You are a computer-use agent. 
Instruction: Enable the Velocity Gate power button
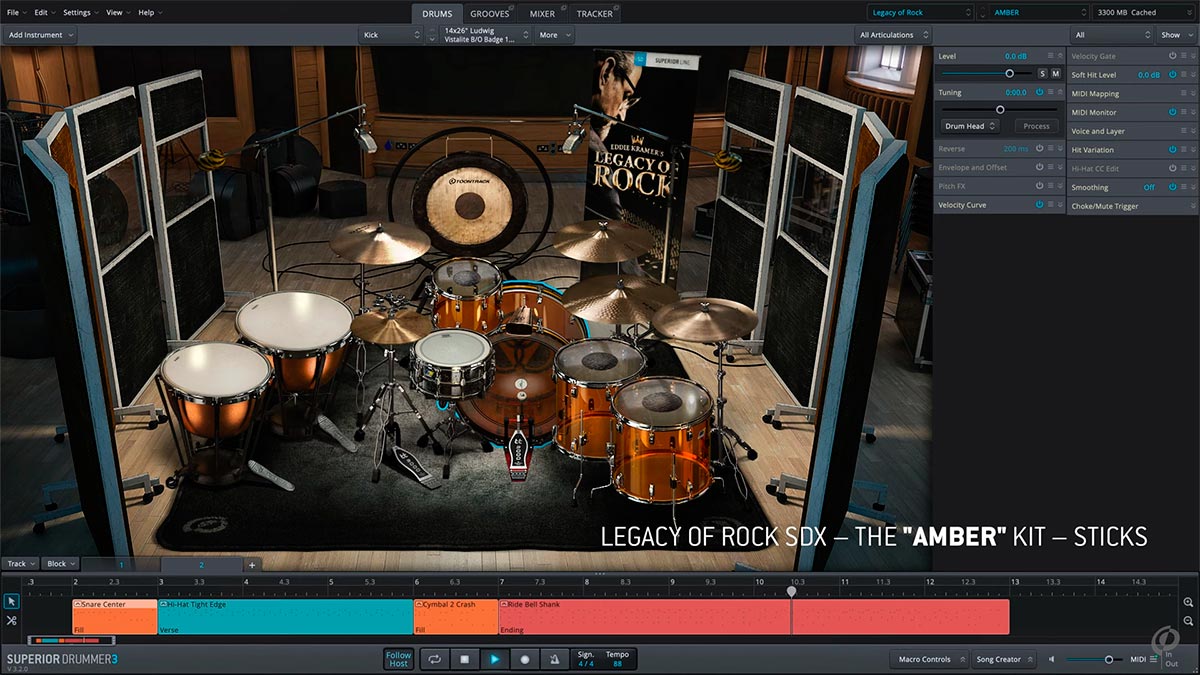point(1173,56)
